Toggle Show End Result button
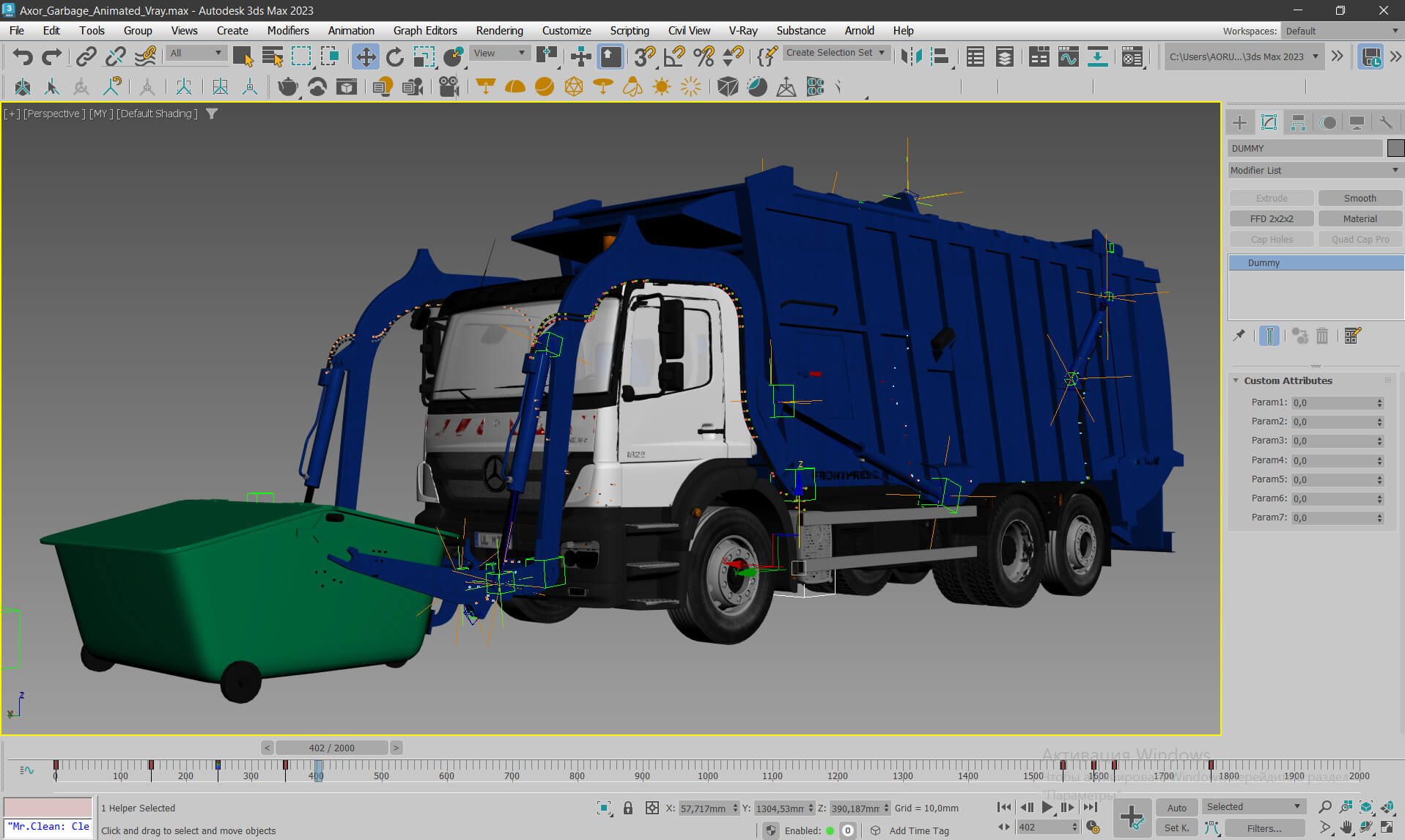 pyautogui.click(x=1269, y=336)
